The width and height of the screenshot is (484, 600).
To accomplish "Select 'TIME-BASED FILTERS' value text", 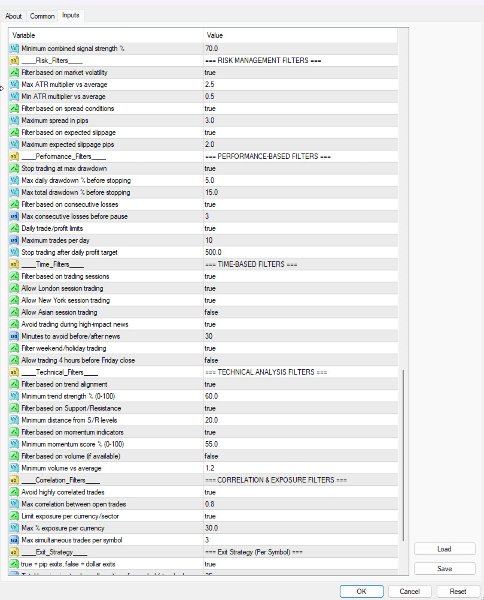I will (251, 264).
